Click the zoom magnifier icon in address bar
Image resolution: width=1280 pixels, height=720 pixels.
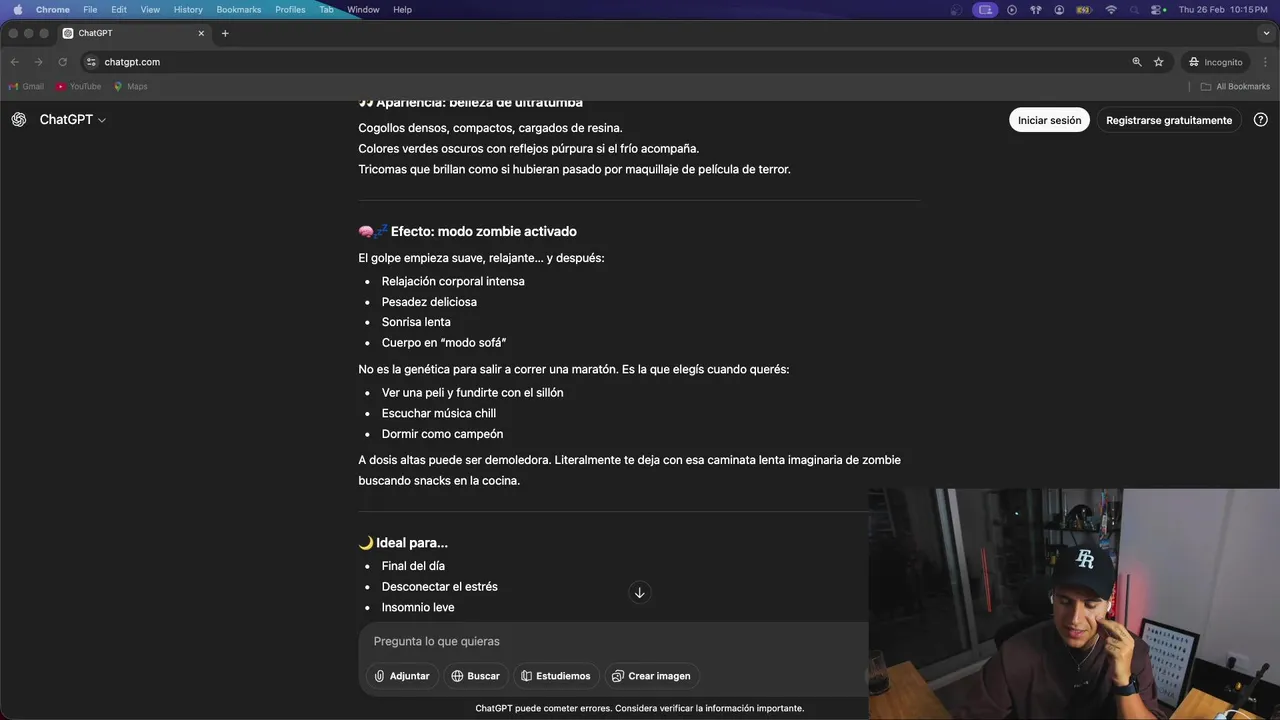click(x=1137, y=62)
